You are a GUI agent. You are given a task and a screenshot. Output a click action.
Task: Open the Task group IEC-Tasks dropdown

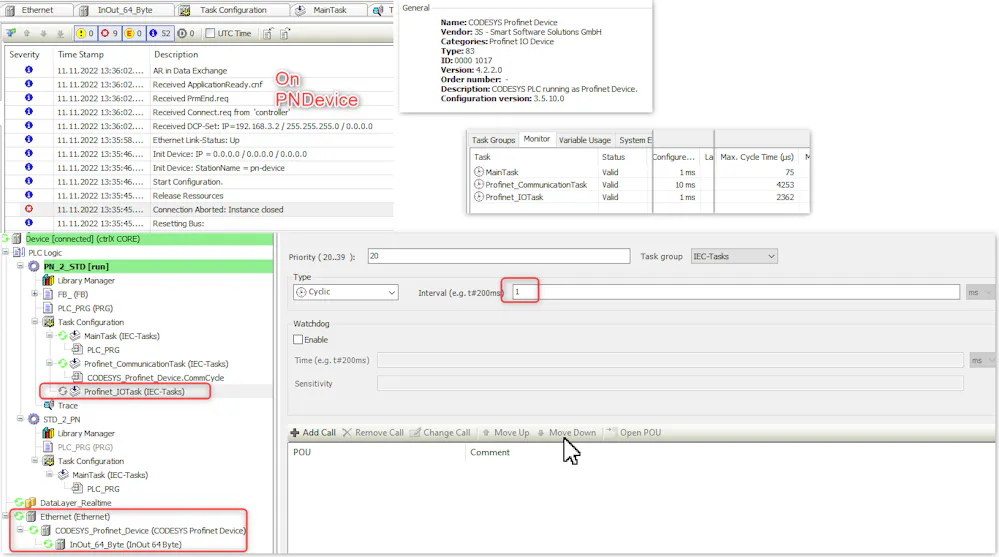tap(733, 257)
